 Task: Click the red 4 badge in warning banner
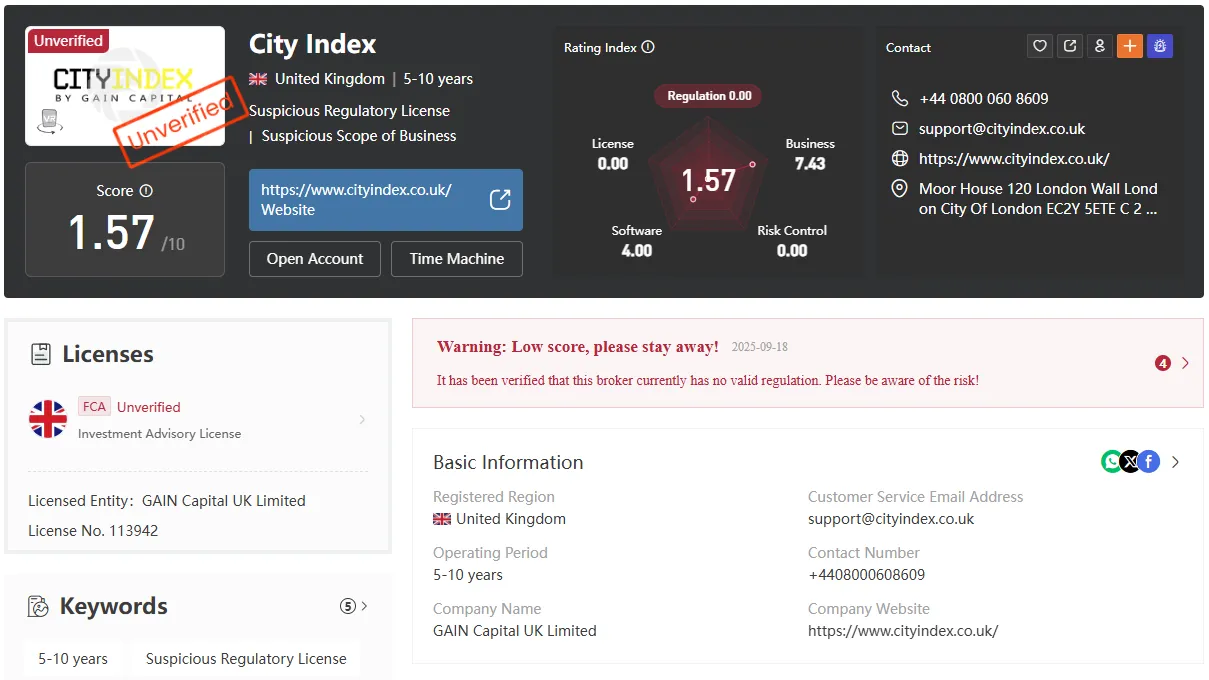point(1163,363)
